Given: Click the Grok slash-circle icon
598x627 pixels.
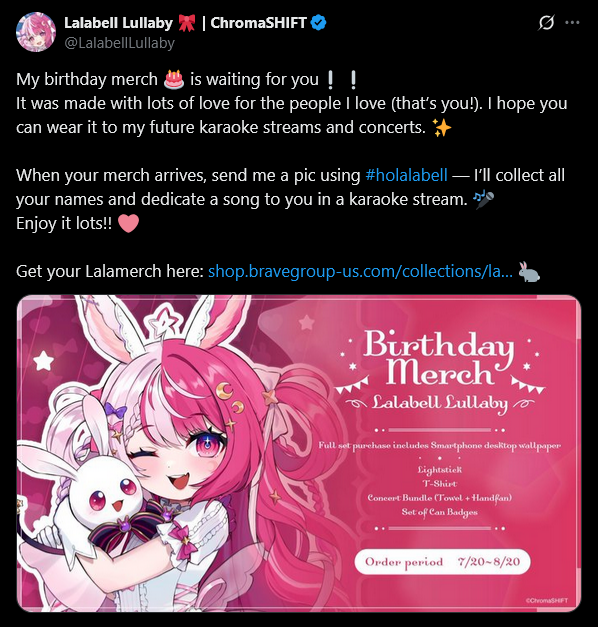Looking at the screenshot, I should [546, 22].
